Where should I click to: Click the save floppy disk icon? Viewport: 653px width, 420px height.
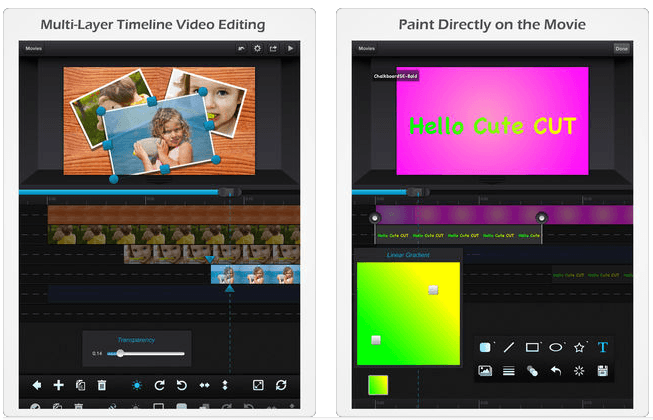click(x=603, y=371)
